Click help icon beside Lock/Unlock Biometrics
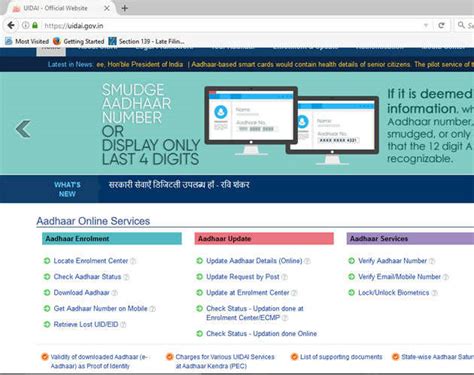The width and height of the screenshot is (474, 375). [434, 293]
